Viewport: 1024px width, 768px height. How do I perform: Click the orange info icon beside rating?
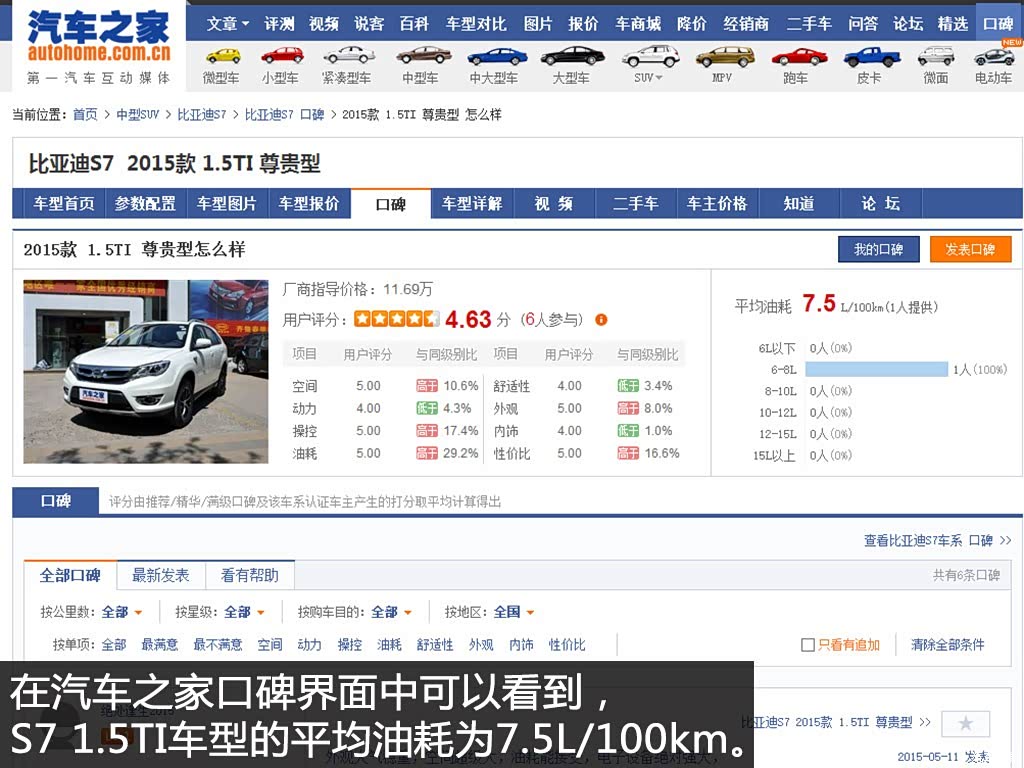[601, 319]
